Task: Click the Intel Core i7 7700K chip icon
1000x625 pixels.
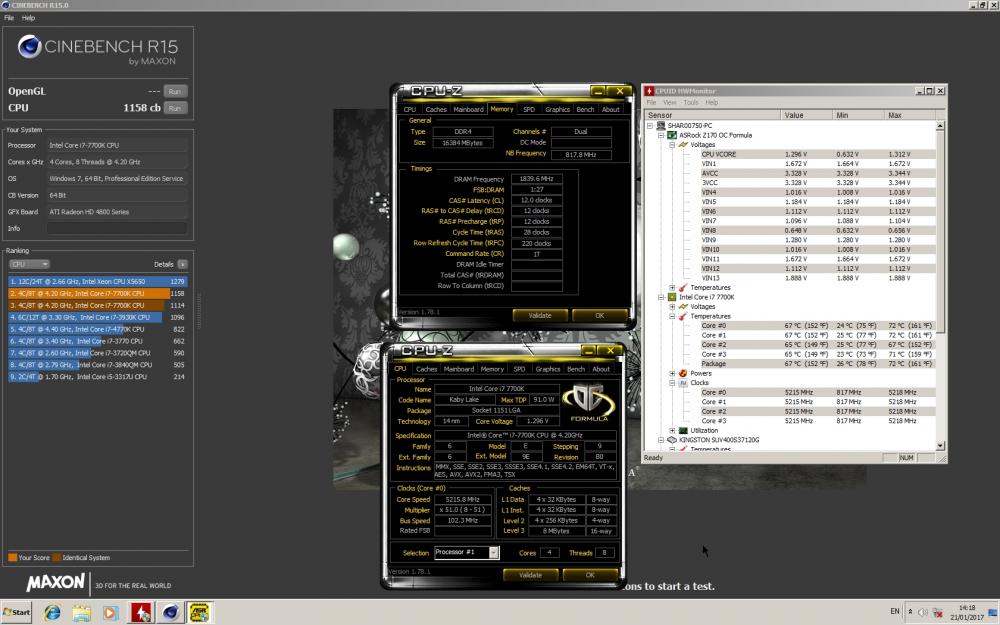Action: click(x=672, y=297)
